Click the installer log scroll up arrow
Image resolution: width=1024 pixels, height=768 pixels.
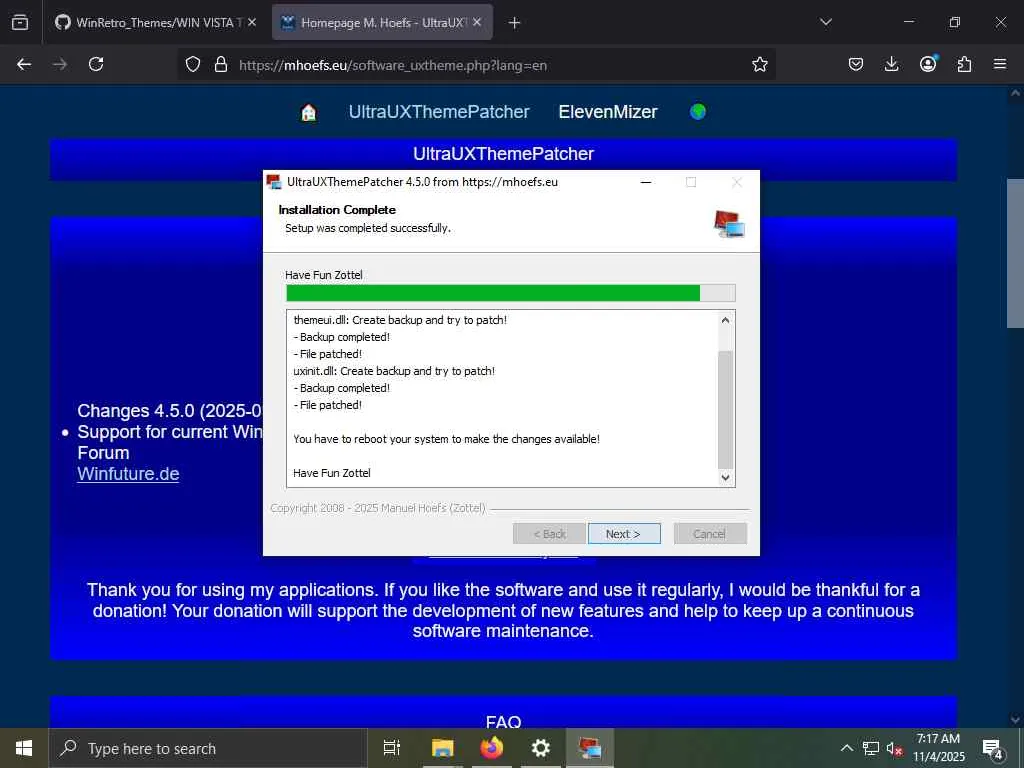pyautogui.click(x=725, y=320)
